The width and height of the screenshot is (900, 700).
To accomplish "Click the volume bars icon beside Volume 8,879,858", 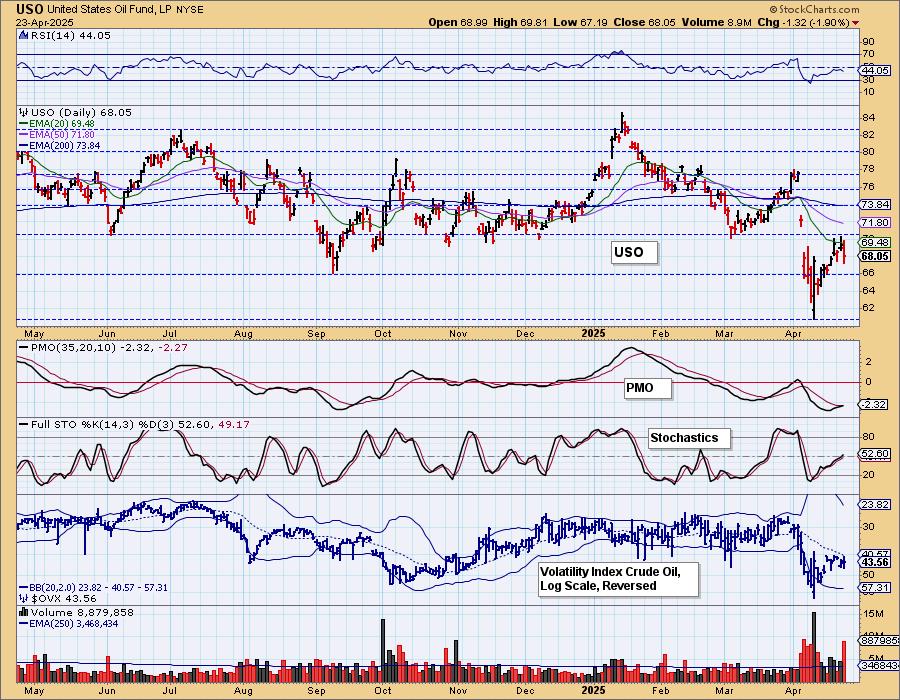I will pos(24,612).
